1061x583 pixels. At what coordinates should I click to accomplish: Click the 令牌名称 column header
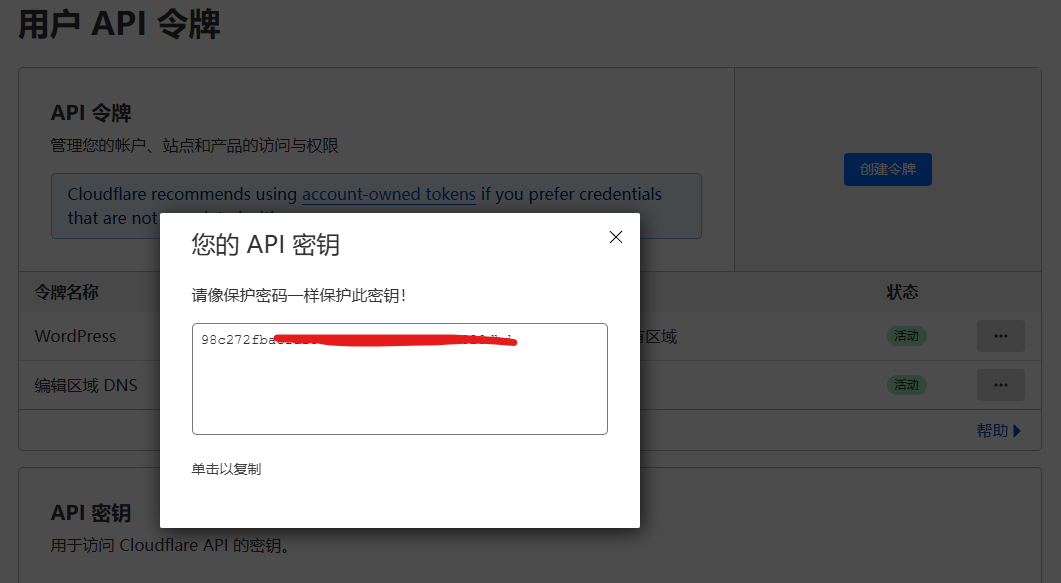coord(67,292)
